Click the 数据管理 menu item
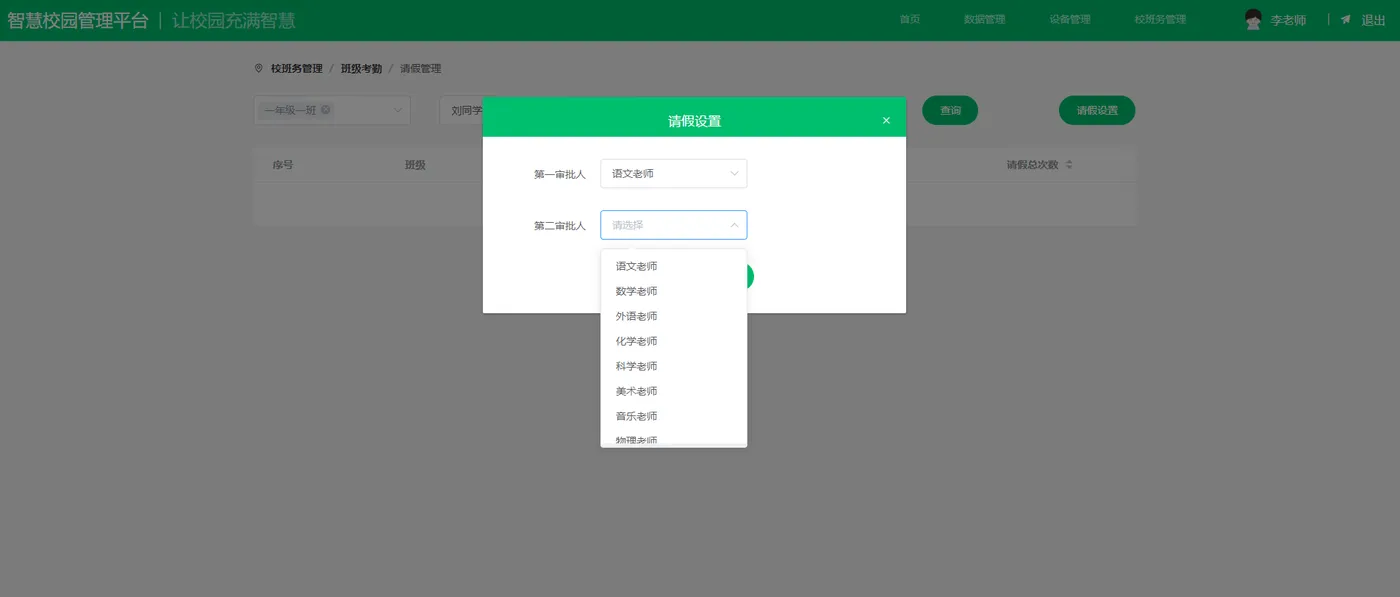The width and height of the screenshot is (1400, 597). click(985, 18)
